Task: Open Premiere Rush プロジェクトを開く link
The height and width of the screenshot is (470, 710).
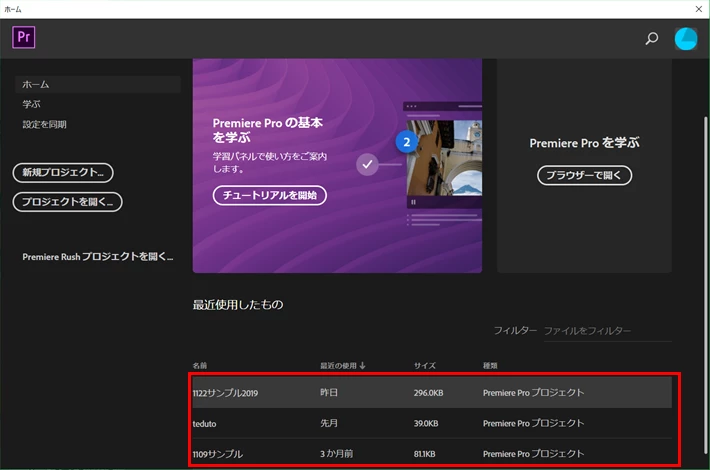Action: (x=97, y=257)
